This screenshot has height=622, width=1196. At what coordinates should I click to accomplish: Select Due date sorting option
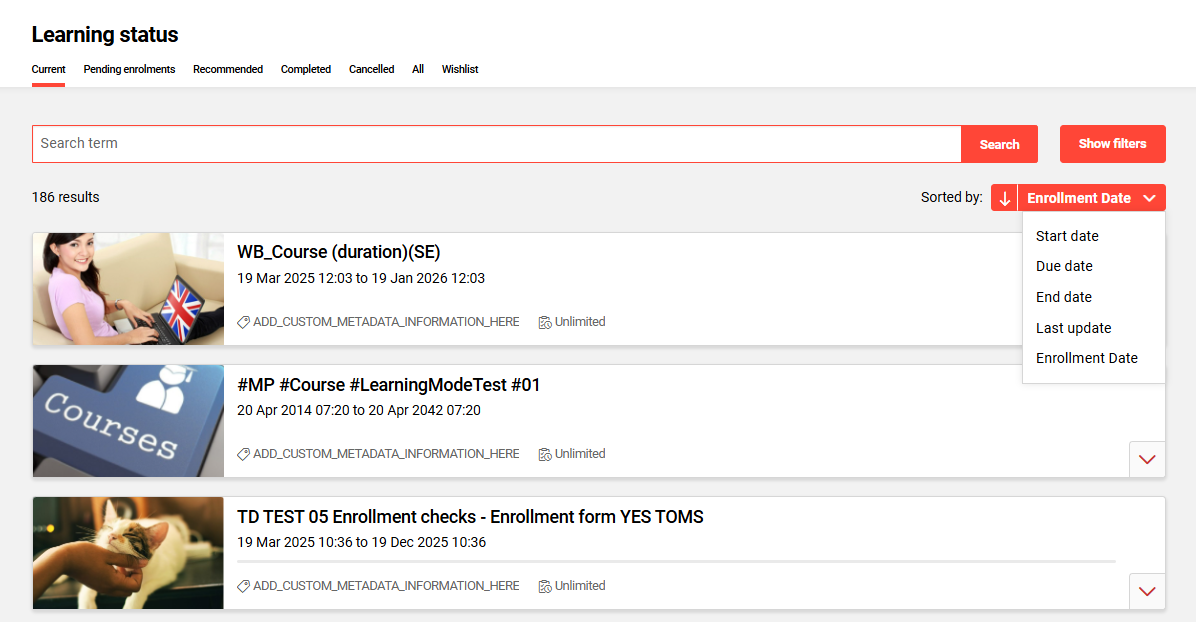pos(1064,266)
